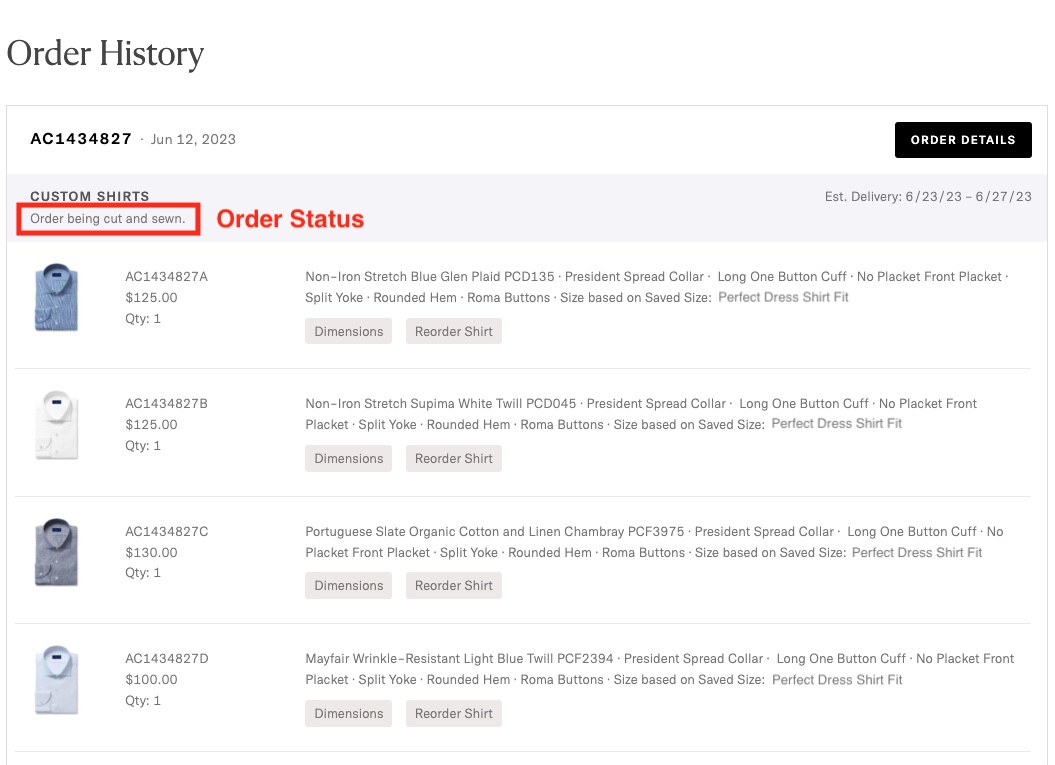View Dimensions for shirt AC1434827B
1055x765 pixels.
[x=348, y=458]
